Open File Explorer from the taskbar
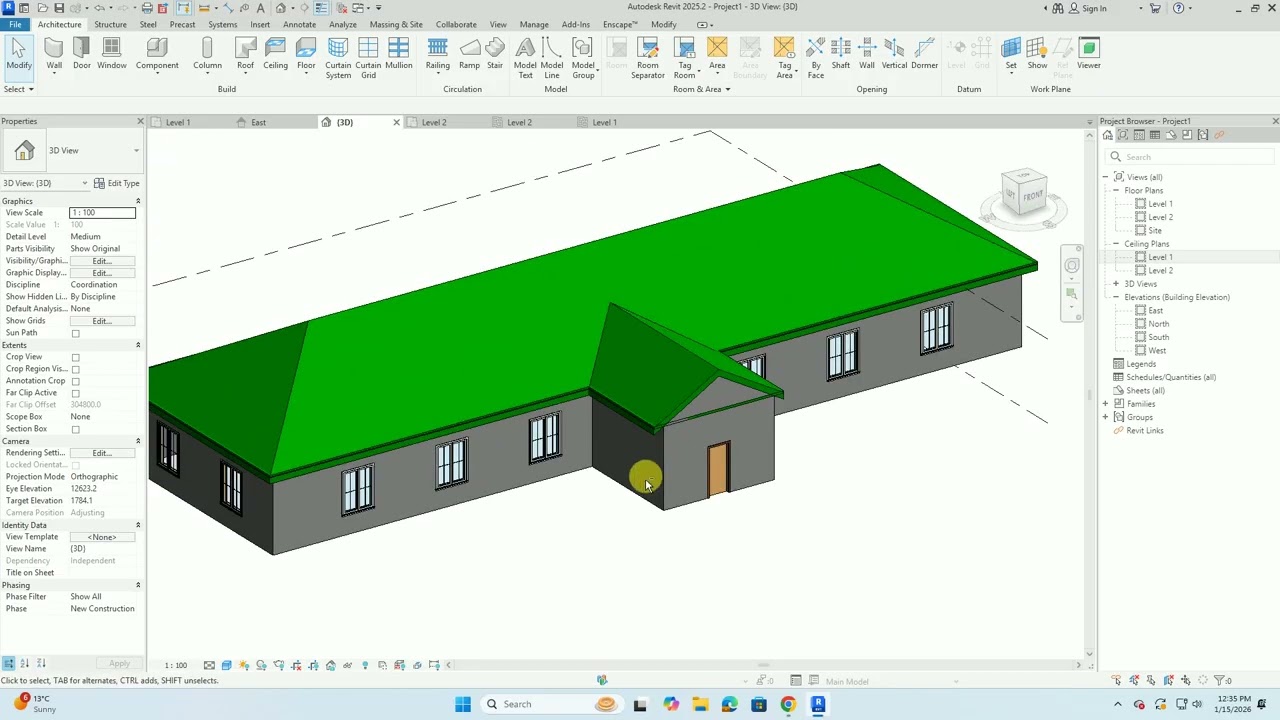 pyautogui.click(x=700, y=704)
